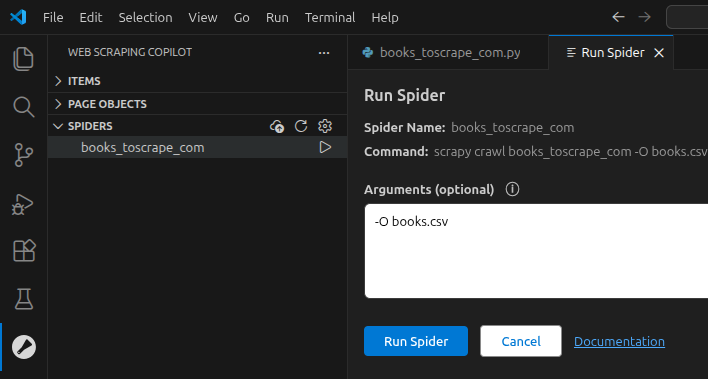Open Spiders settings gear
This screenshot has width=708, height=379.
[x=325, y=126]
